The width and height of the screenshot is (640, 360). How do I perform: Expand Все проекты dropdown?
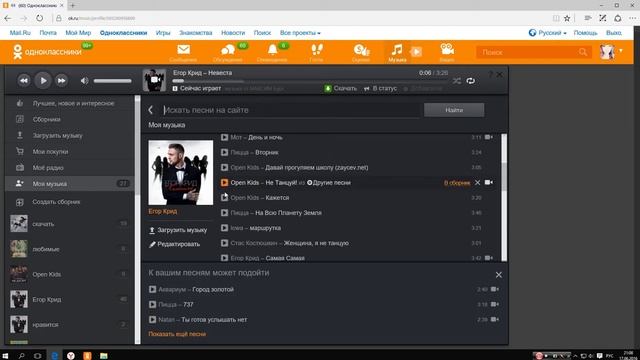300,33
